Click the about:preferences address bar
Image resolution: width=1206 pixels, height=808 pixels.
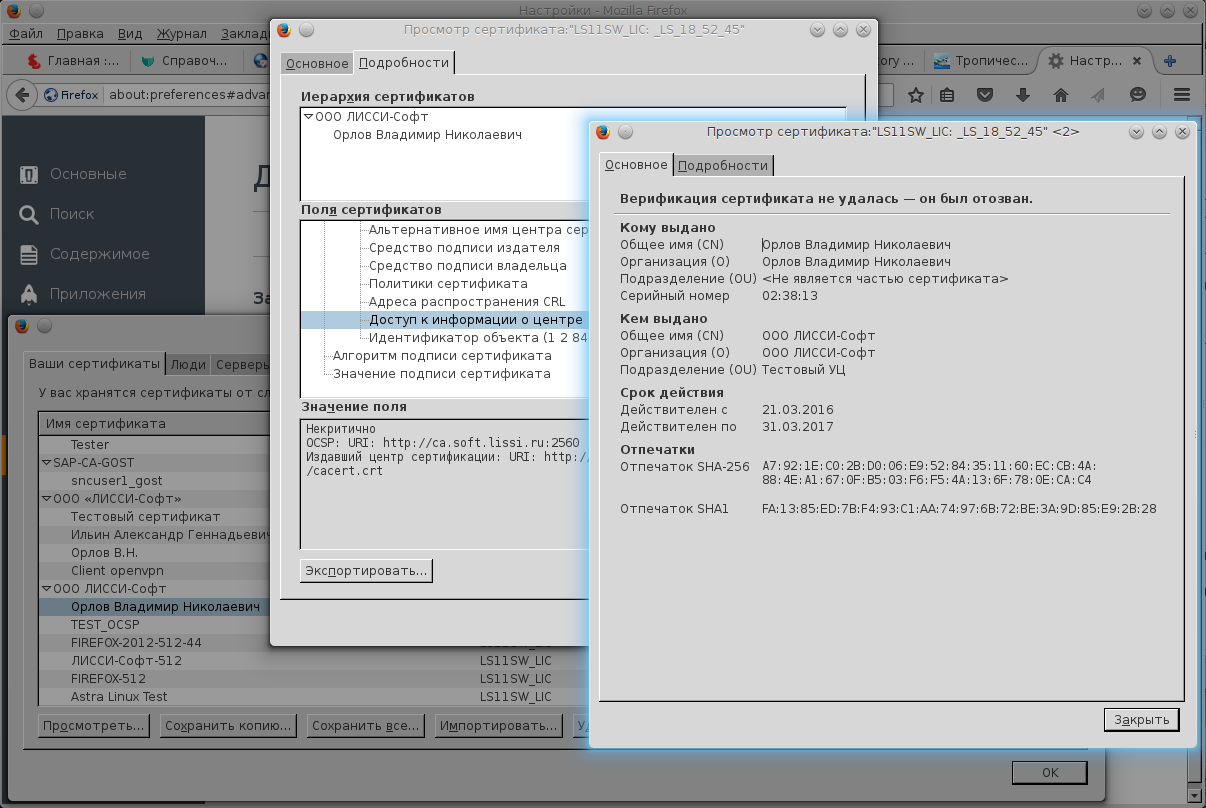(x=190, y=95)
